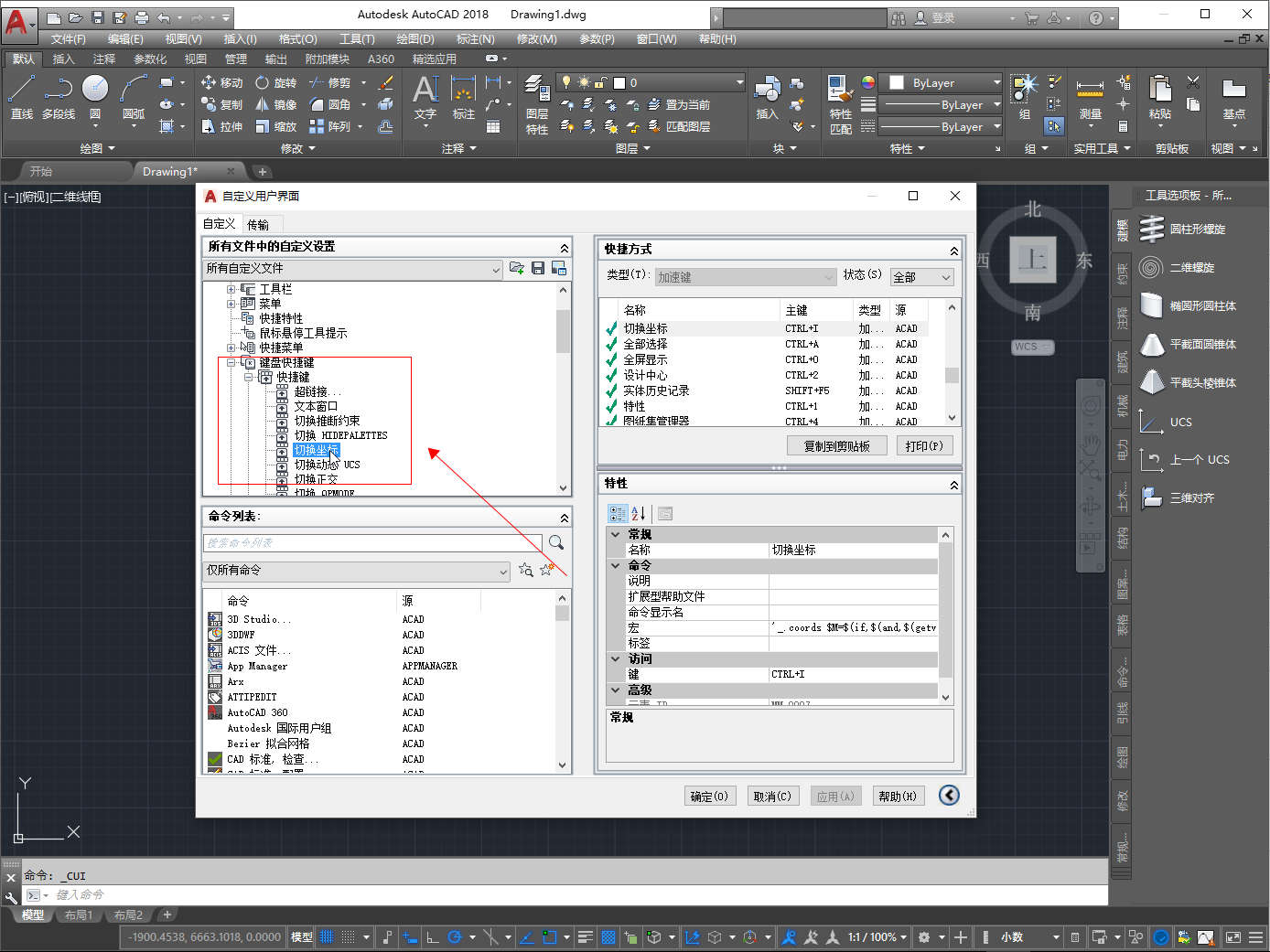The height and width of the screenshot is (952, 1270).
Task: Click the save customization files icon
Action: click(x=538, y=268)
